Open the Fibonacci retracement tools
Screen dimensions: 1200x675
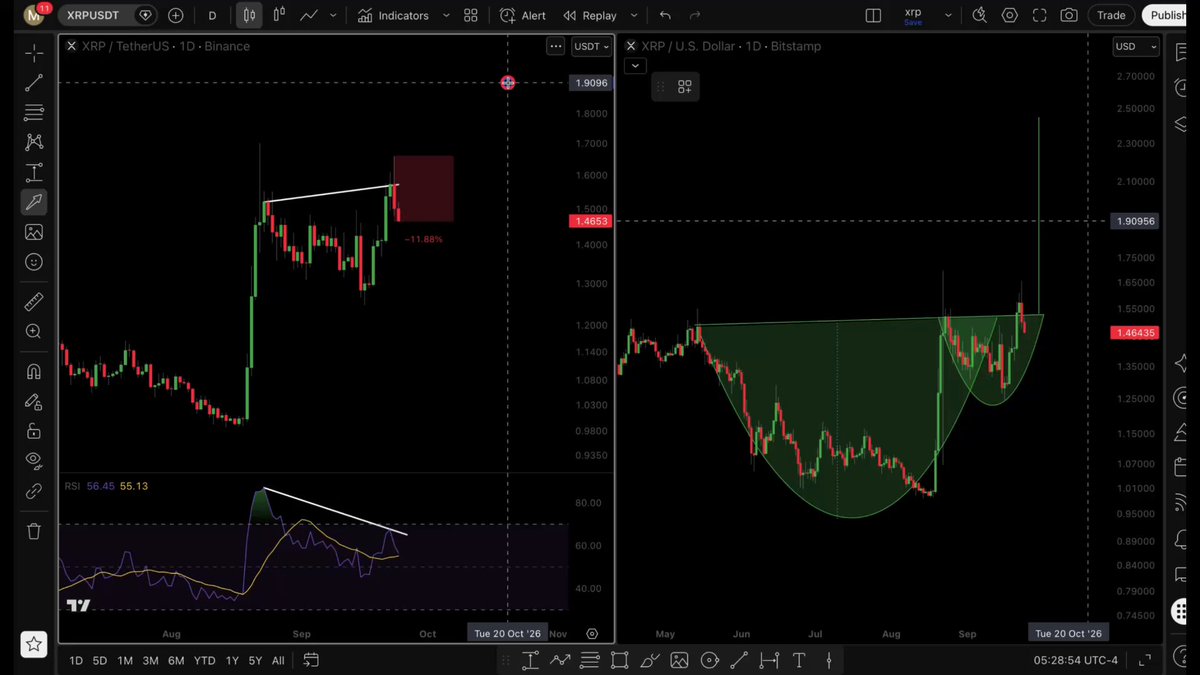(34, 112)
